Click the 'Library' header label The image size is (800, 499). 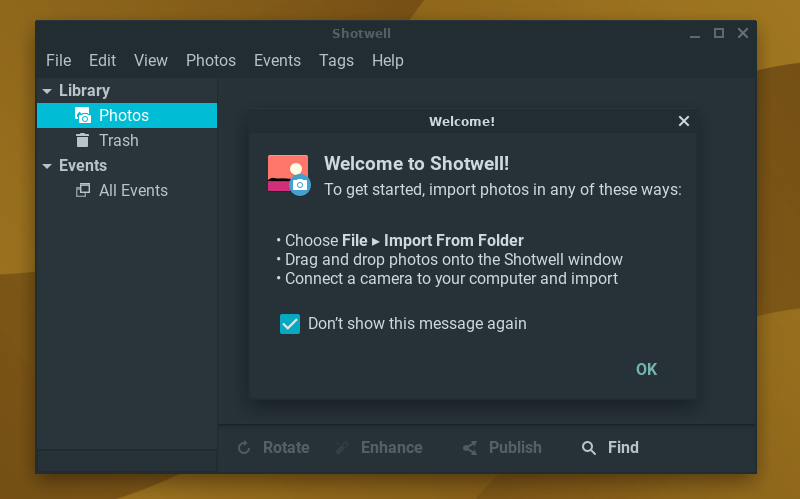pos(84,90)
